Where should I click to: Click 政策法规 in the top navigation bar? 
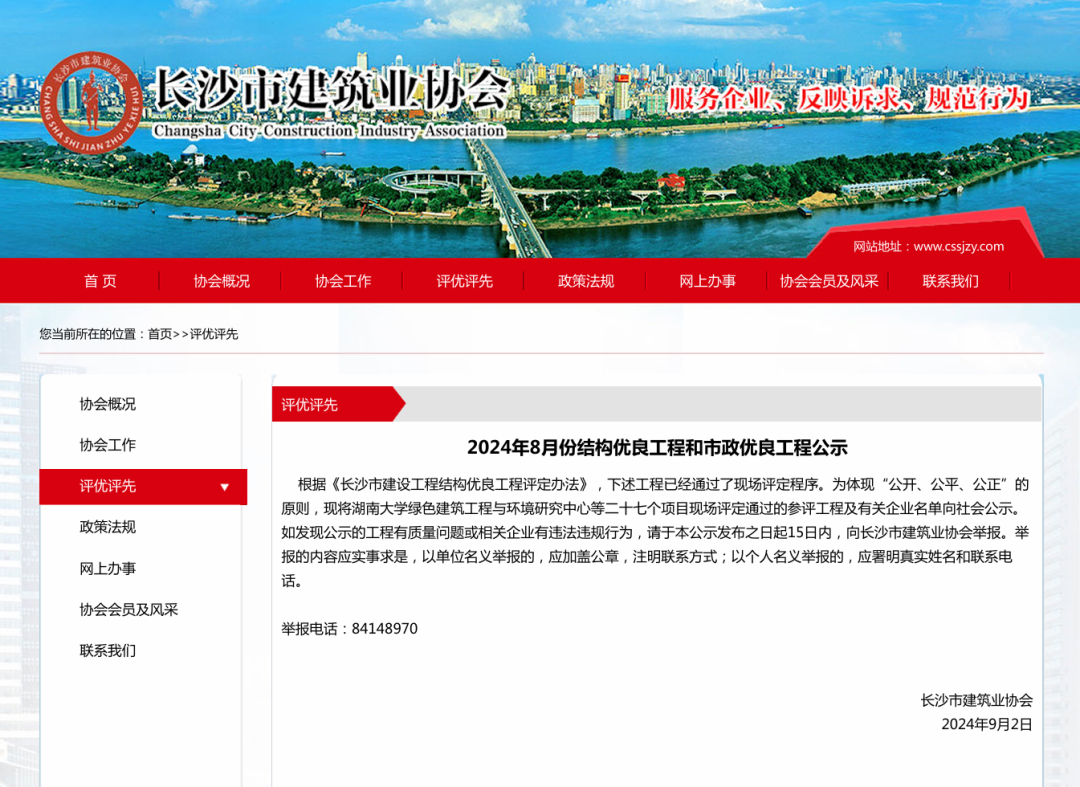[586, 281]
